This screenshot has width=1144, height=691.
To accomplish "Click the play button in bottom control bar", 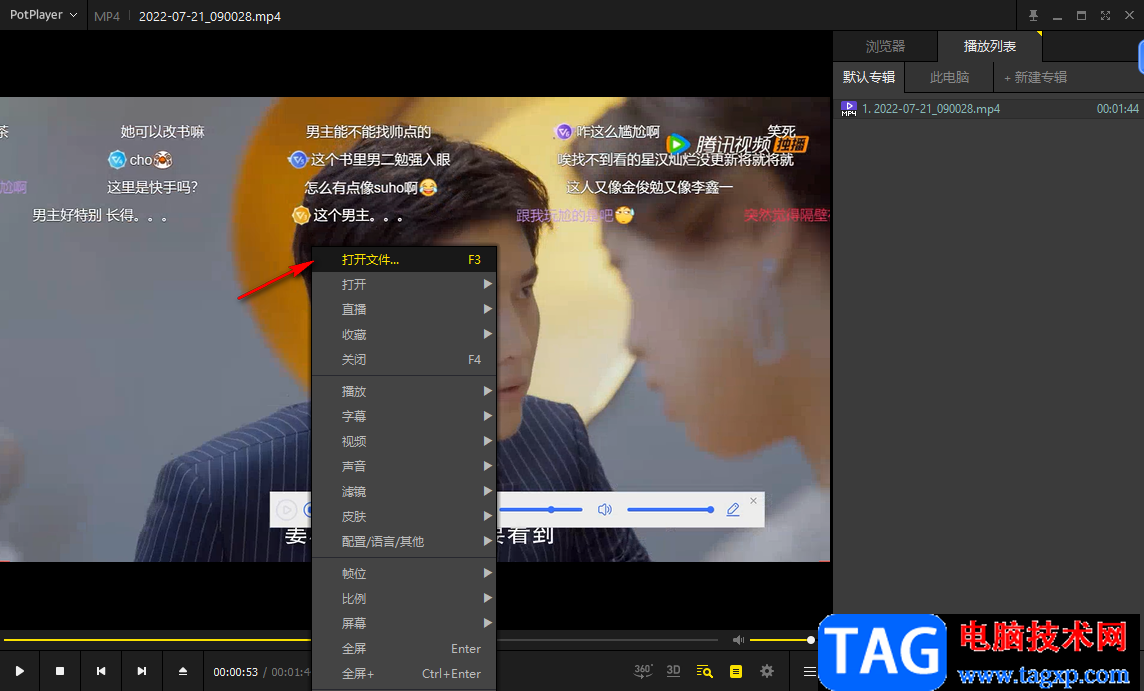I will point(20,671).
